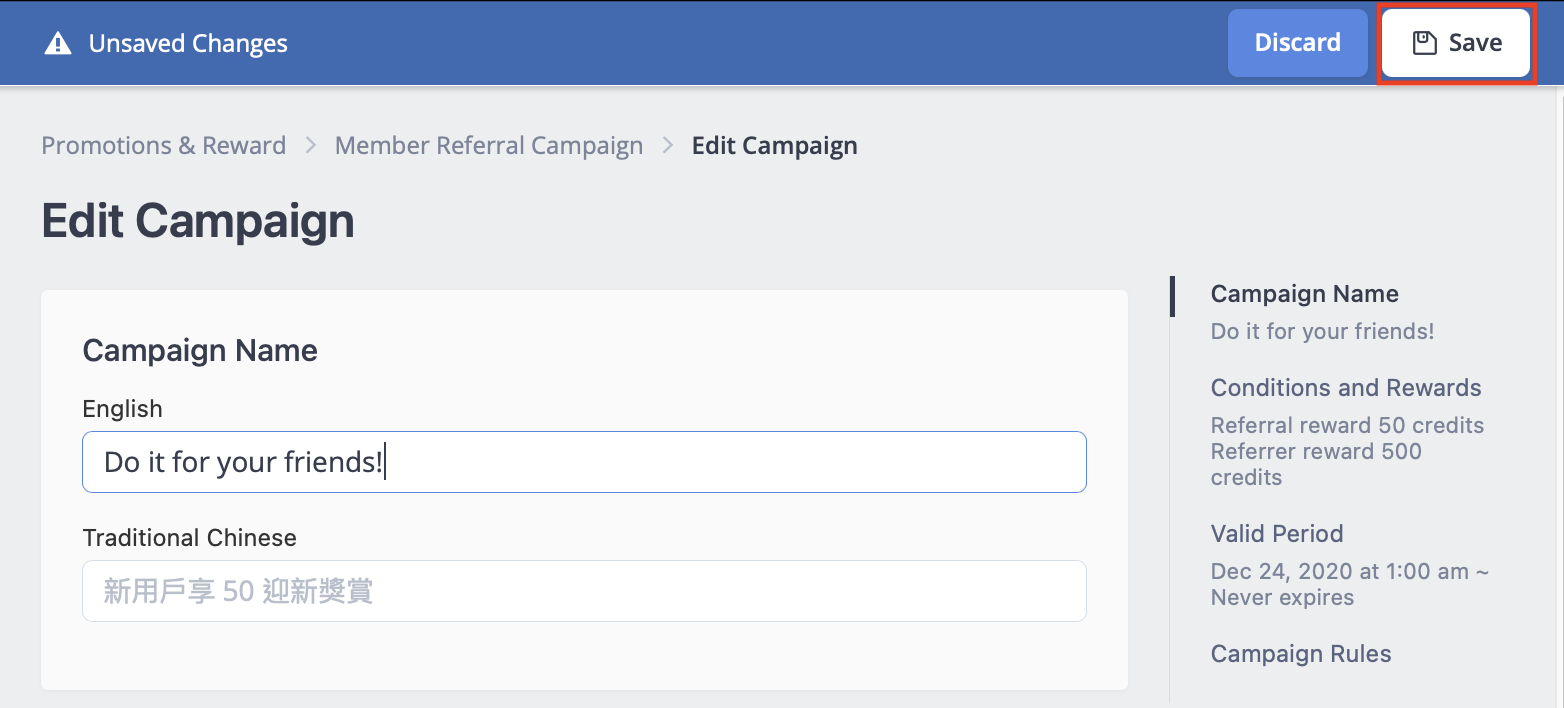This screenshot has width=1564, height=708.
Task: Click the Referral reward 50 credits summary
Action: click(1347, 425)
